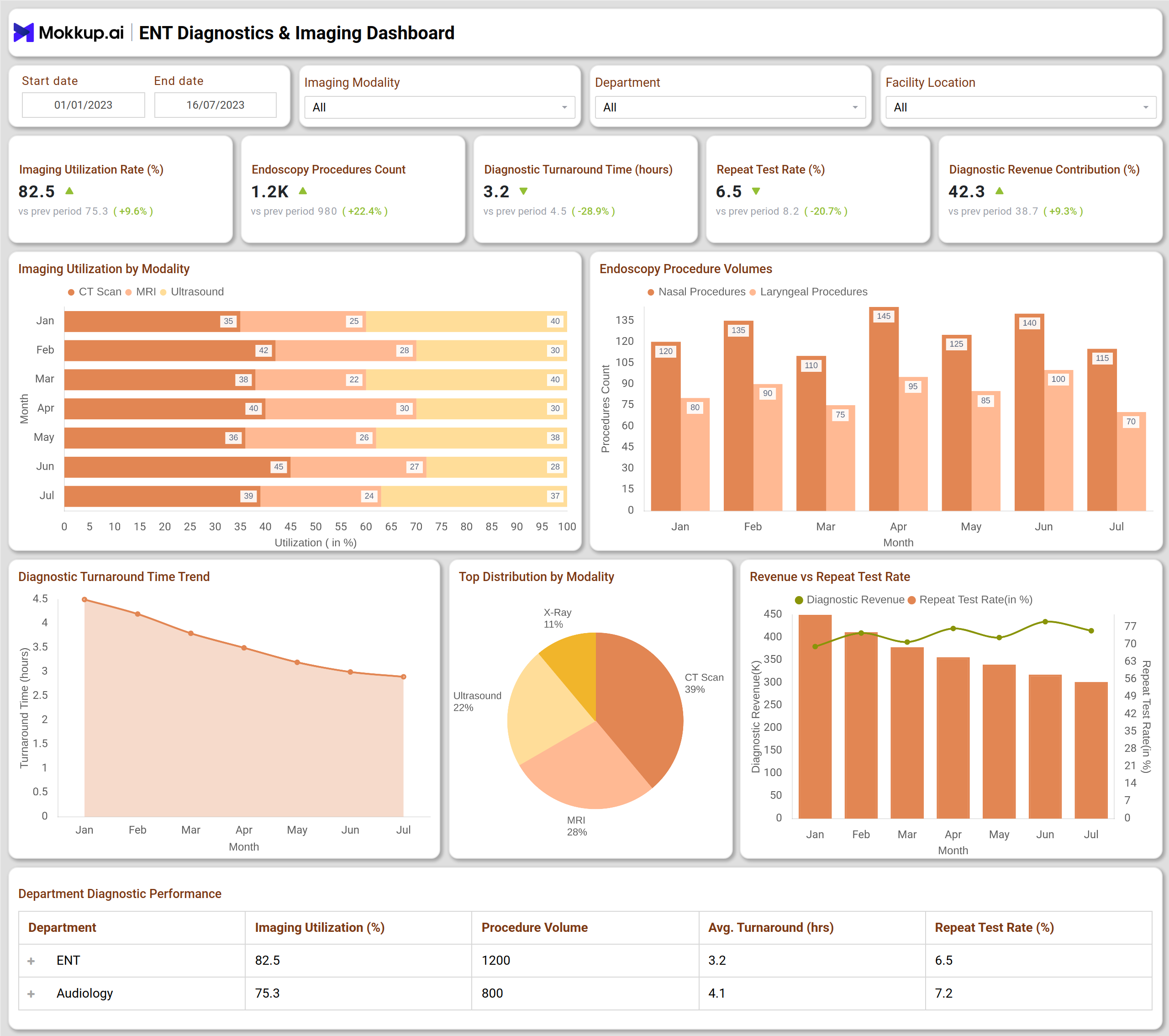Screen dimensions: 1169x1036
Task: Click the Top Distribution by Modality title
Action: tap(537, 577)
